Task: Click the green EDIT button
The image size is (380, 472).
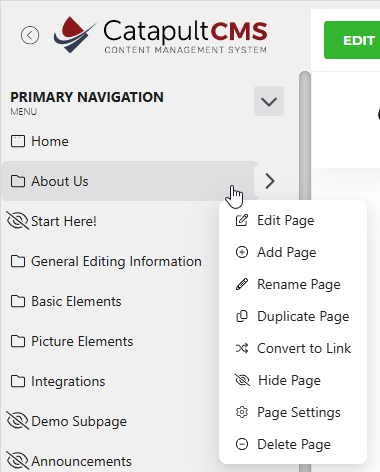Action: tap(352, 40)
